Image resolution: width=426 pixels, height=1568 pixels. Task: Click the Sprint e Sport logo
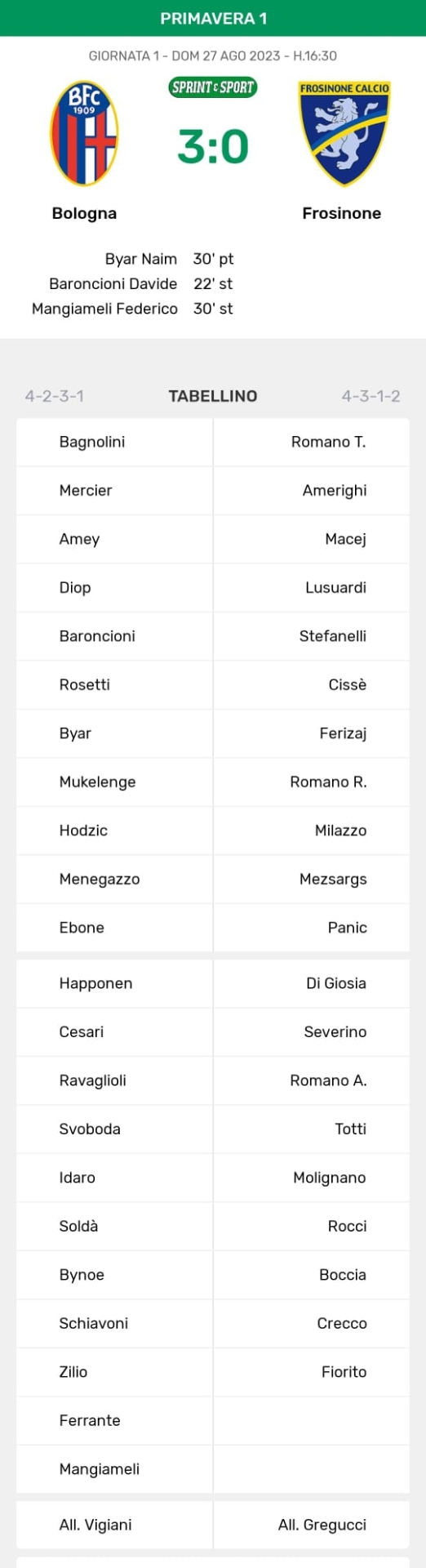click(213, 87)
